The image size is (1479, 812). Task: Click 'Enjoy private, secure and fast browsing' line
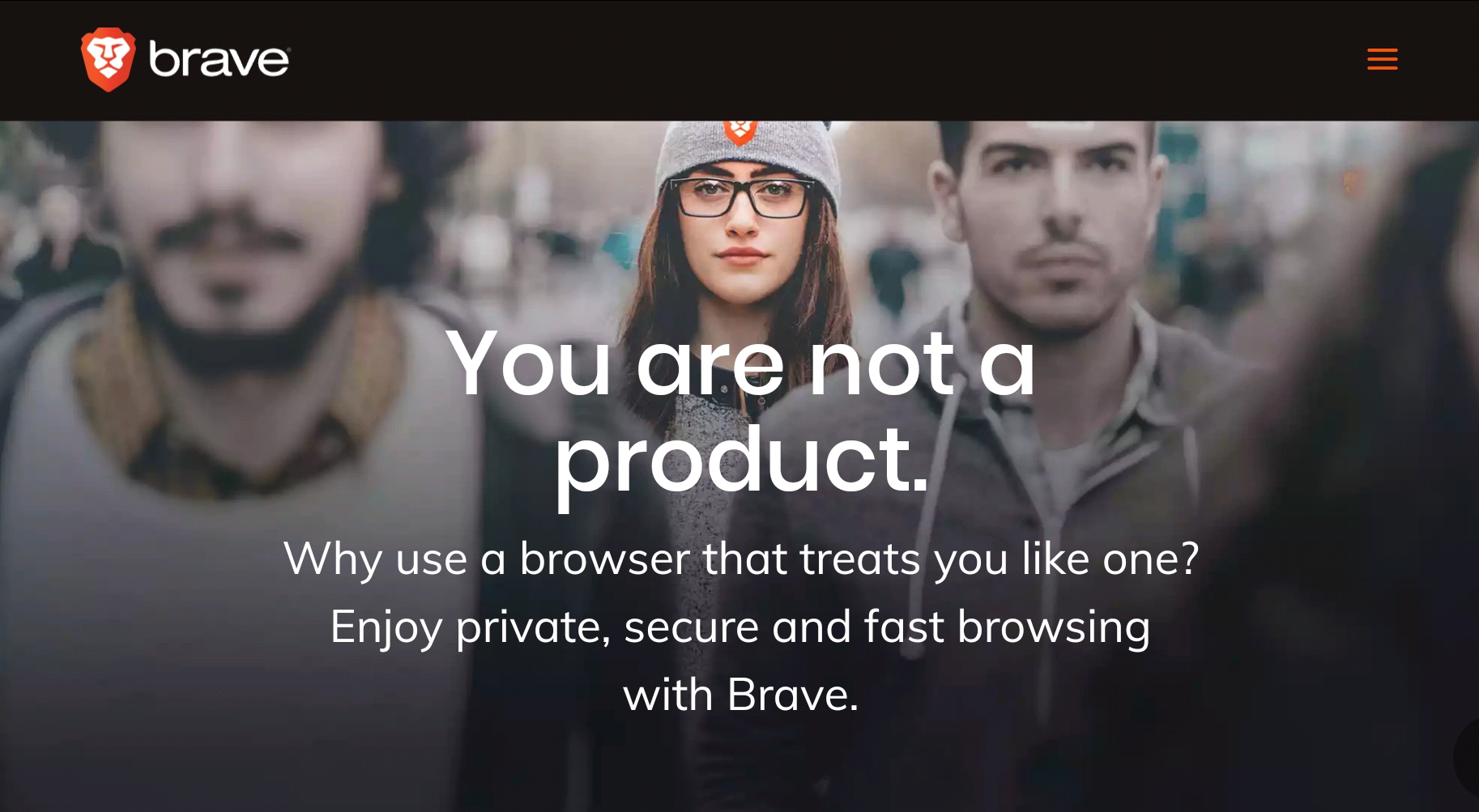coord(740,627)
